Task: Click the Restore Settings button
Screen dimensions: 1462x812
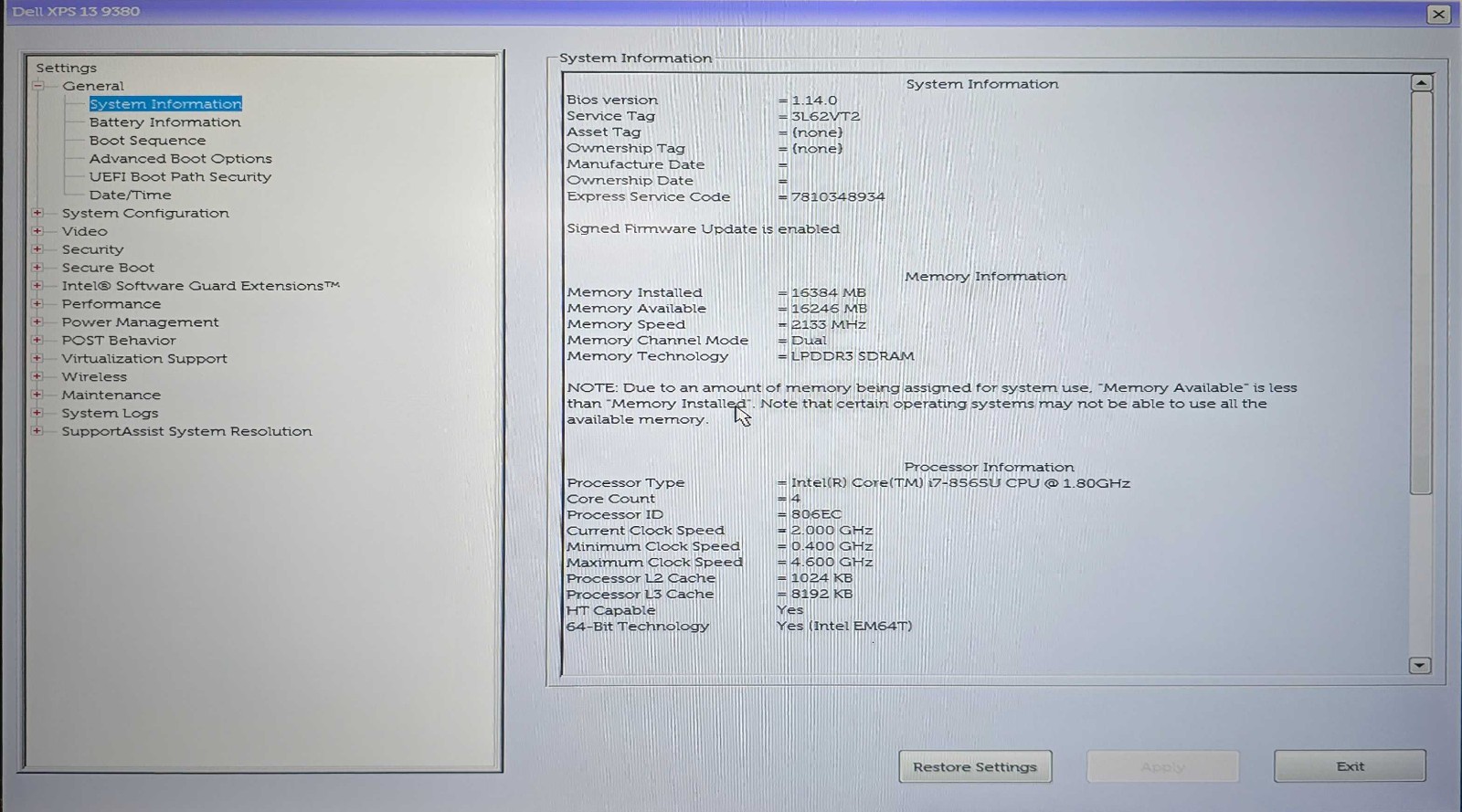Action: coord(975,767)
